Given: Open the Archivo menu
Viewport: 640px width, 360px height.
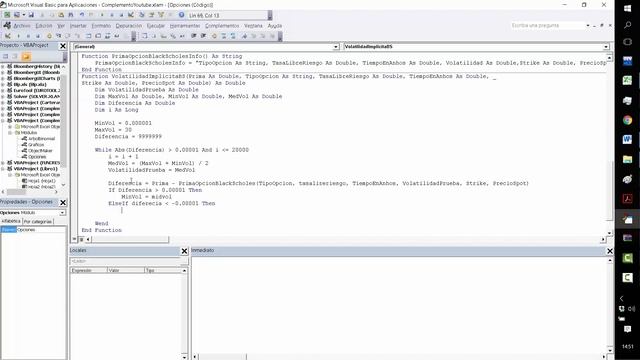Looking at the screenshot, I should [x=22, y=26].
